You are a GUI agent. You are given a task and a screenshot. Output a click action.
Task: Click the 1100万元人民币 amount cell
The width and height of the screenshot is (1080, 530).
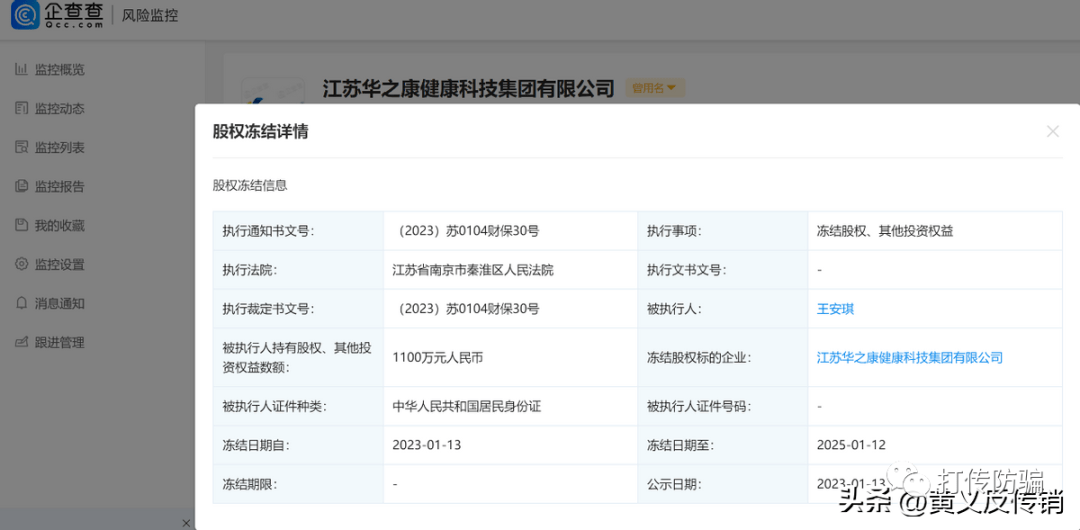click(x=438, y=358)
